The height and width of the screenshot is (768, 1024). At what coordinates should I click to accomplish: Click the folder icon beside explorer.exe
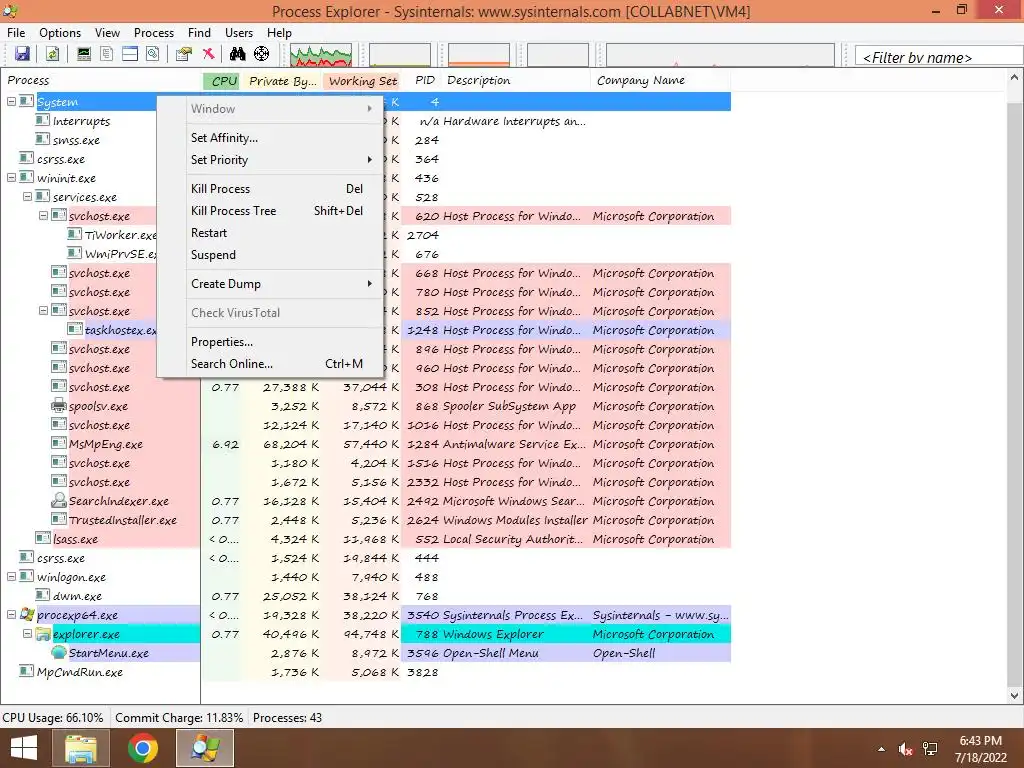[43, 633]
